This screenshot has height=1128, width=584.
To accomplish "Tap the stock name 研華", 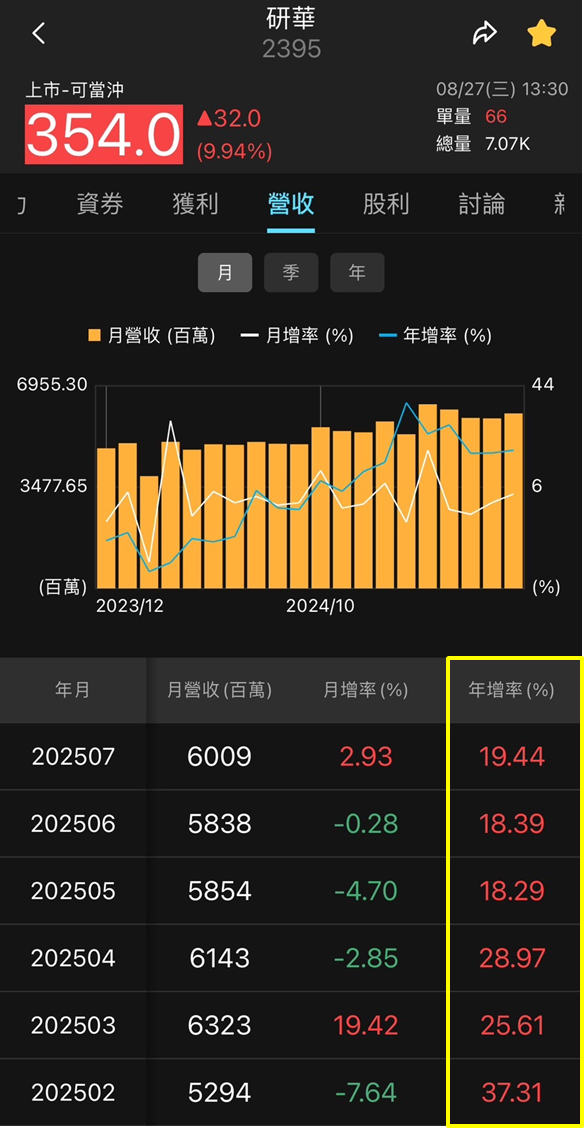I will tap(291, 20).
